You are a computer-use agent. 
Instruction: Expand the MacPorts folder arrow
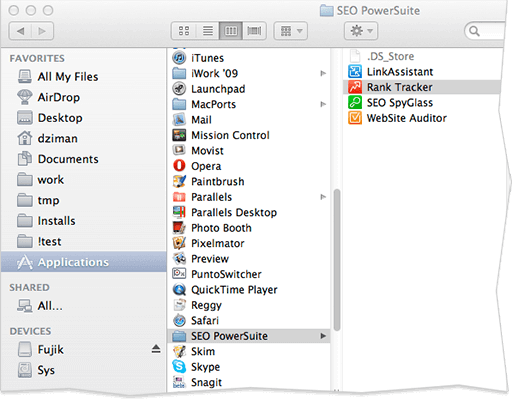pos(323,104)
